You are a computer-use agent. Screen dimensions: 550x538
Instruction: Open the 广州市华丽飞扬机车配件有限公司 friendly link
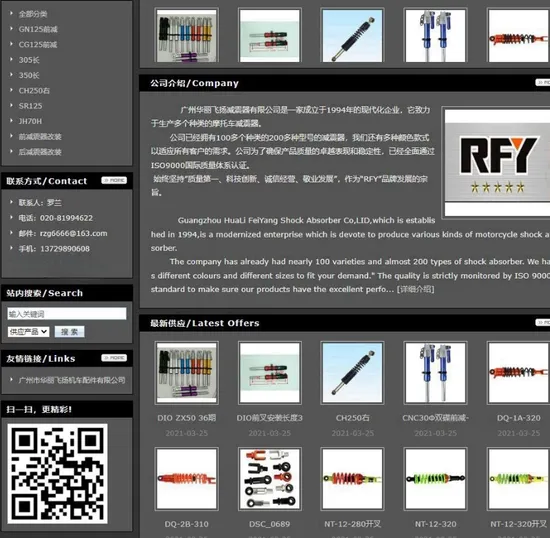tap(72, 380)
